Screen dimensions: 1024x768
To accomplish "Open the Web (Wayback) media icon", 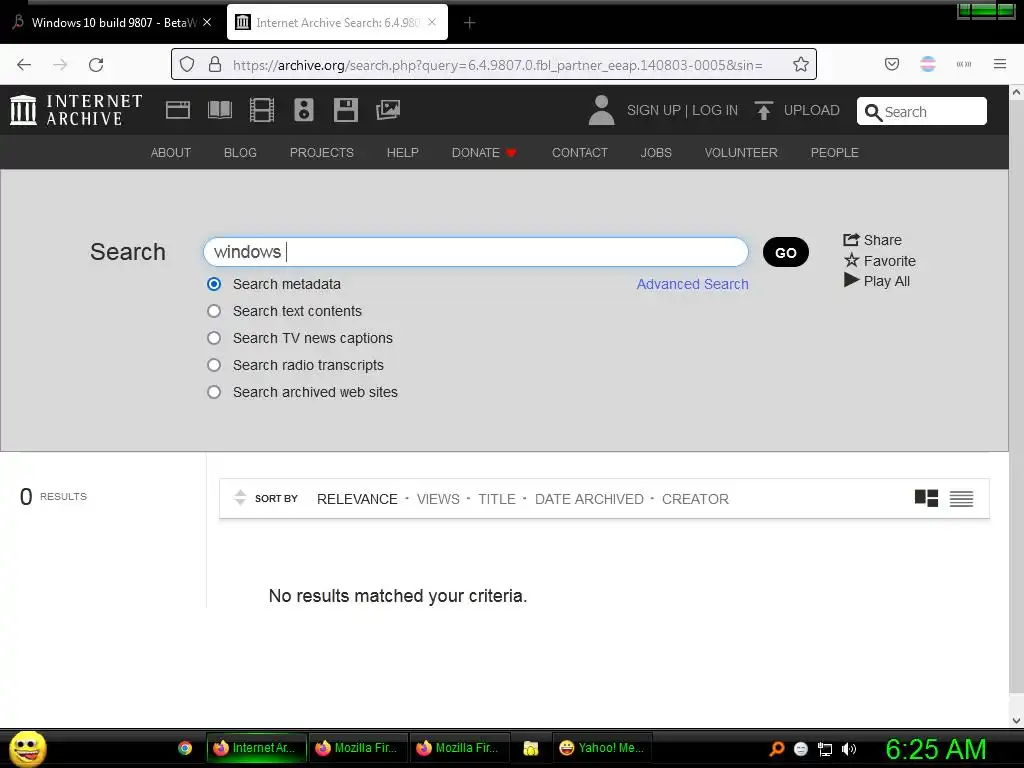I will tap(178, 110).
